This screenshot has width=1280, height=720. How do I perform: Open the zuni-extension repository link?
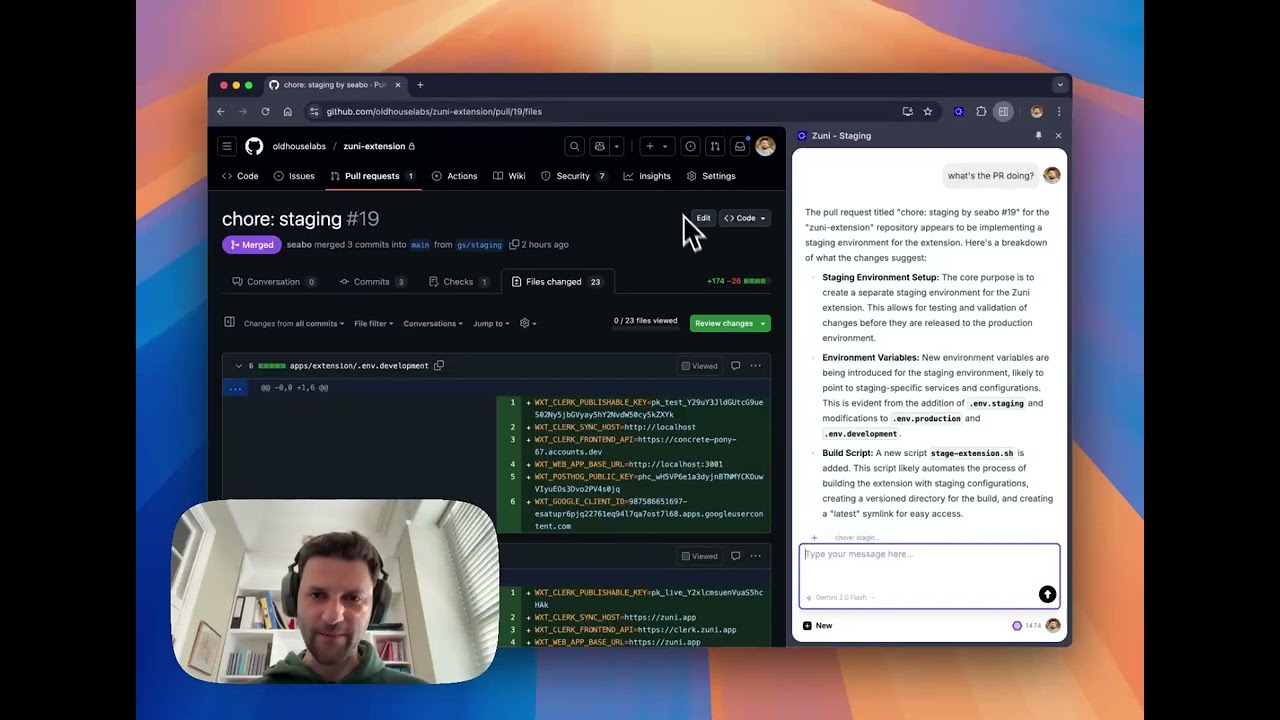[374, 146]
